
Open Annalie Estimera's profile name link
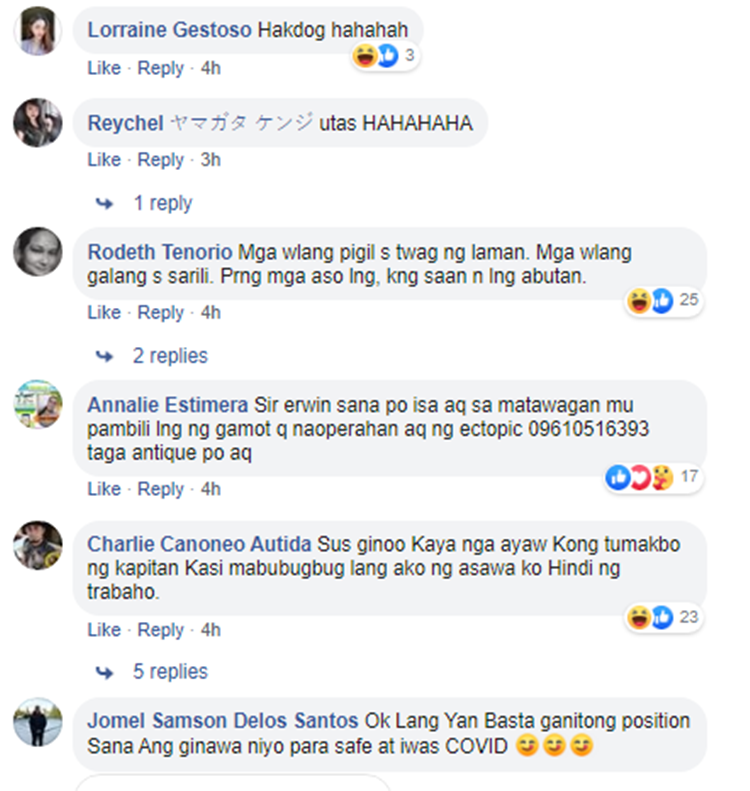(x=167, y=405)
